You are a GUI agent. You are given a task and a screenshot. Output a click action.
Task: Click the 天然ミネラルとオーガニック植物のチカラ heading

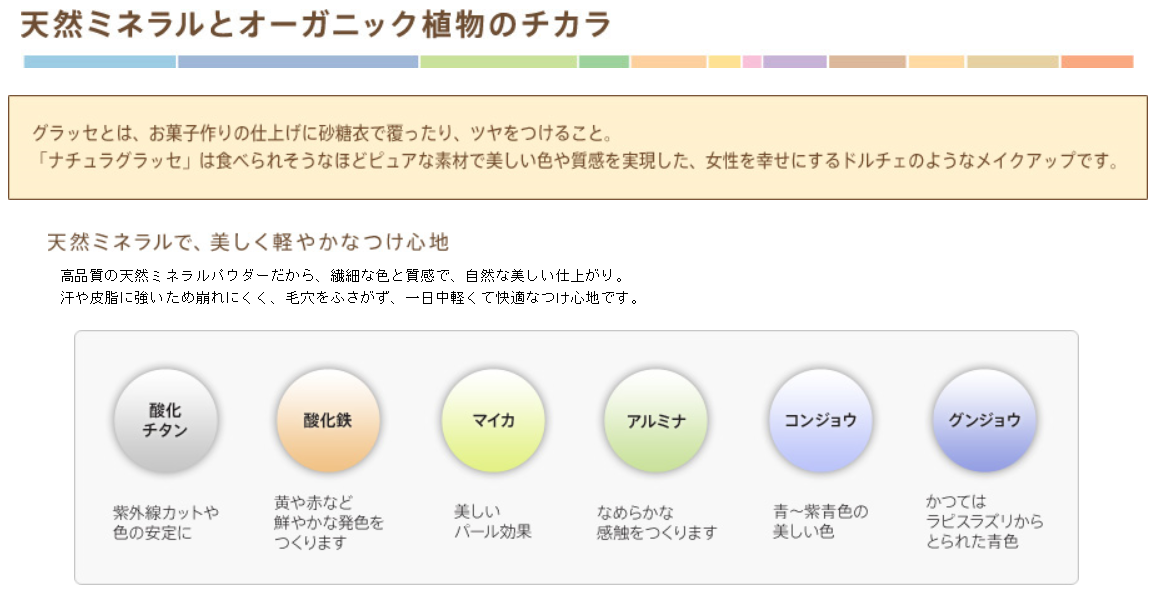pos(316,24)
